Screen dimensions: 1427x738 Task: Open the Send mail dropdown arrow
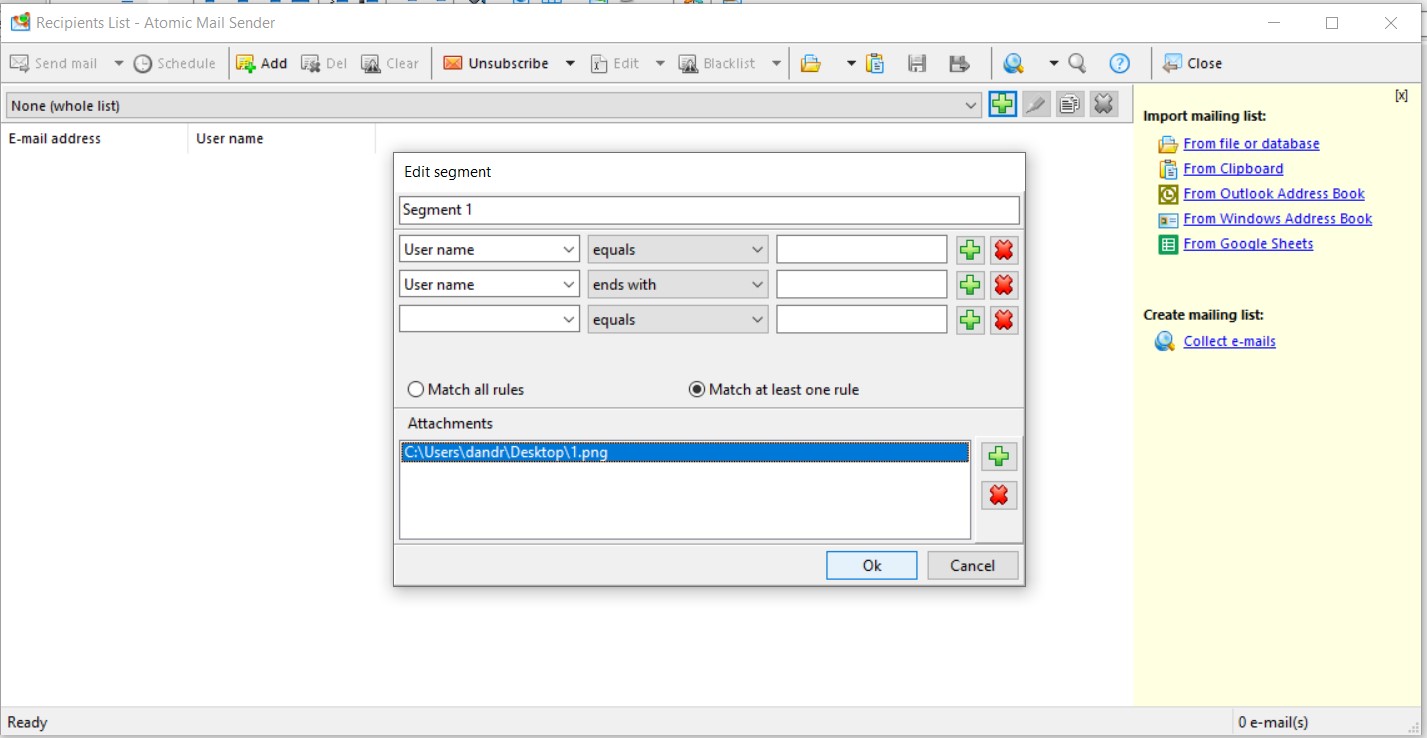118,63
